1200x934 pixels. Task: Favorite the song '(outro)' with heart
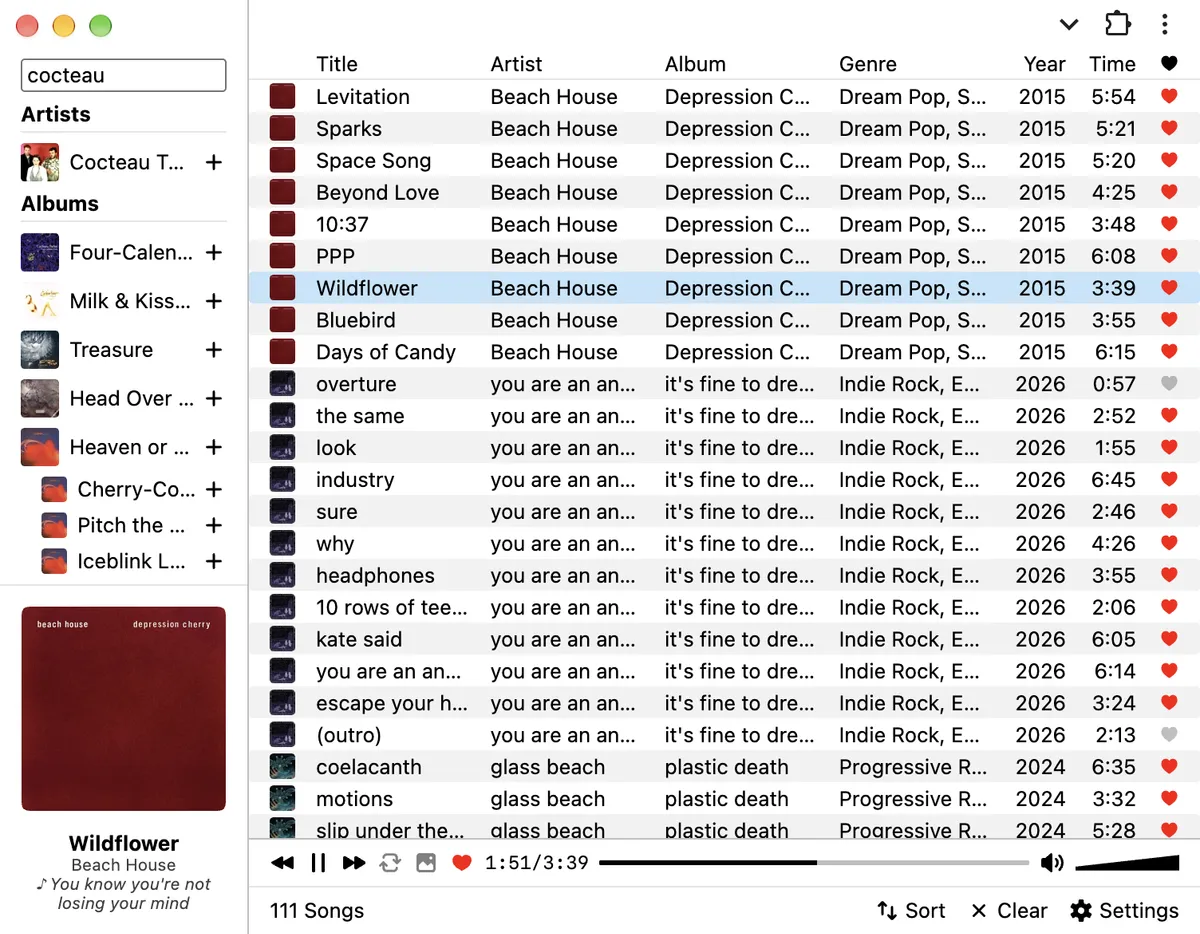pyautogui.click(x=1168, y=735)
